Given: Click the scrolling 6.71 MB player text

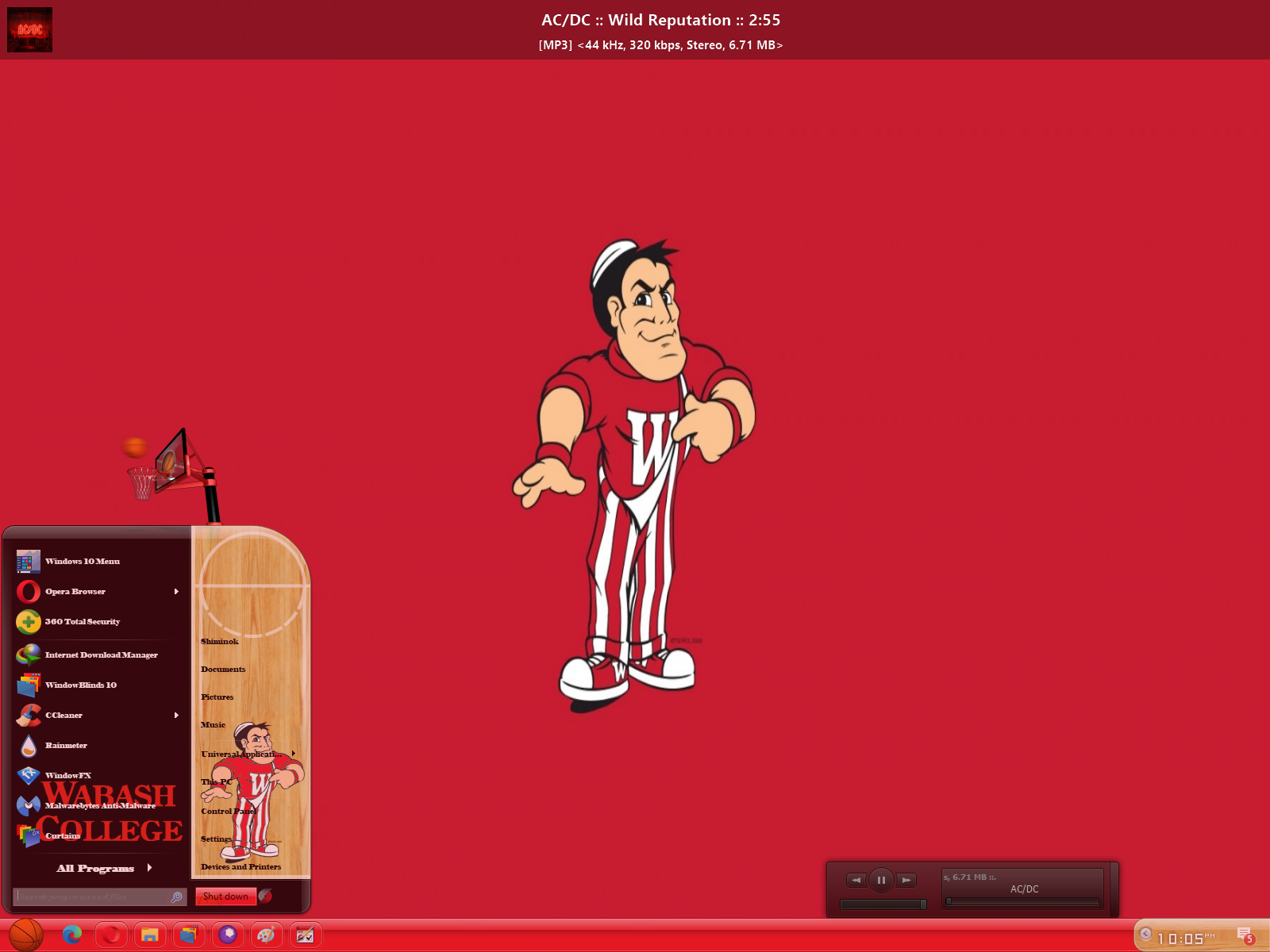Looking at the screenshot, I should 970,877.
